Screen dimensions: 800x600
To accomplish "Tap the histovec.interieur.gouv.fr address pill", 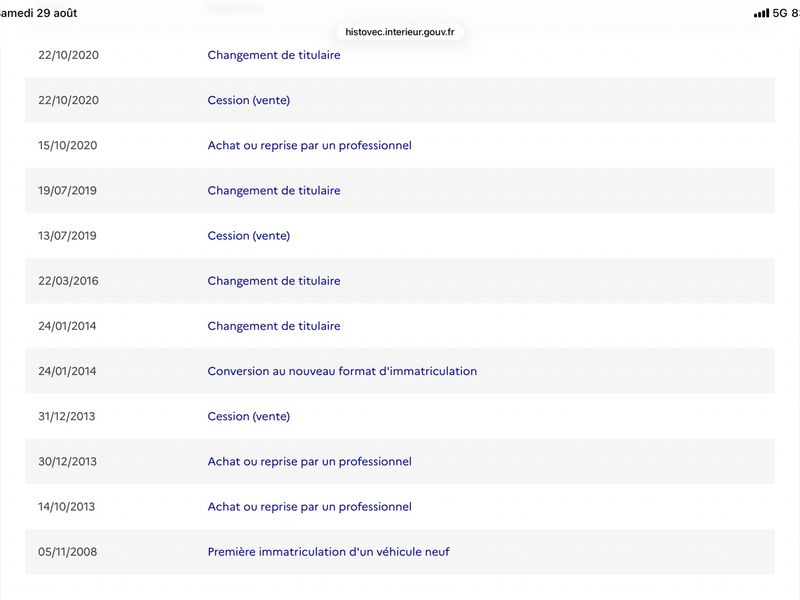I will [x=399, y=32].
